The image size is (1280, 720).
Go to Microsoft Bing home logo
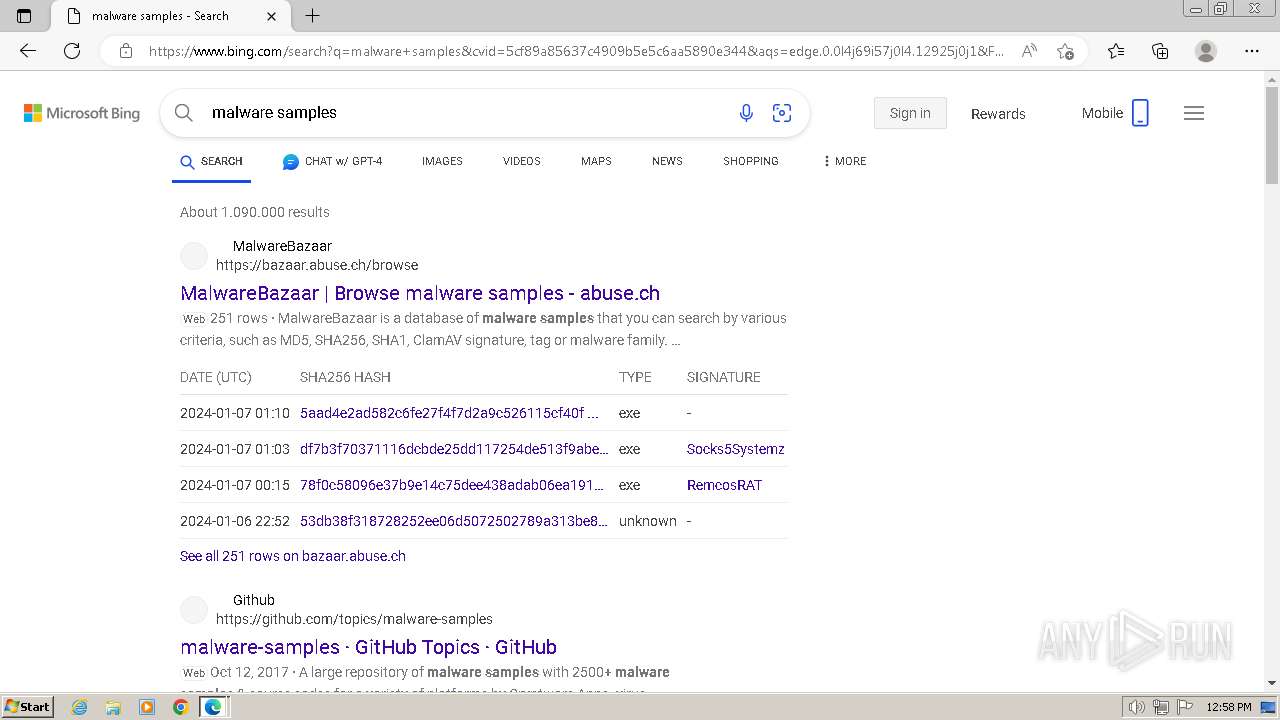(82, 113)
